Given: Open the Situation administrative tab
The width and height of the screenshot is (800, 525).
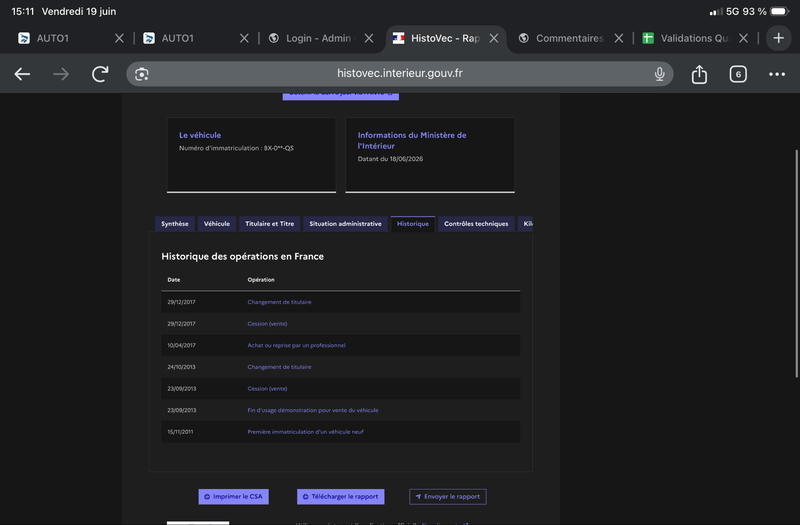Looking at the screenshot, I should 345,223.
